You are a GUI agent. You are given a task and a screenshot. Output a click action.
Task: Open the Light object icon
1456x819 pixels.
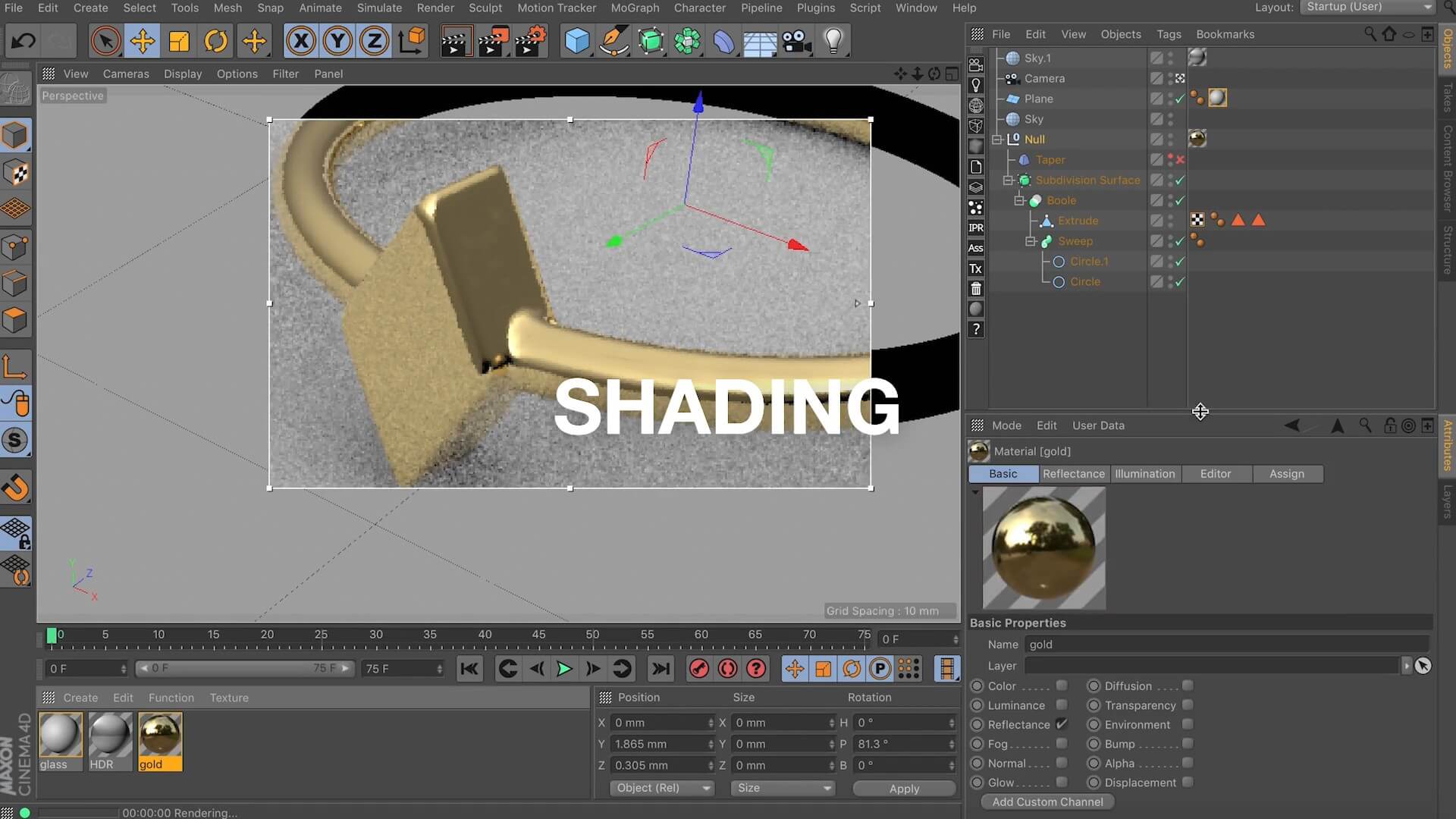point(833,41)
